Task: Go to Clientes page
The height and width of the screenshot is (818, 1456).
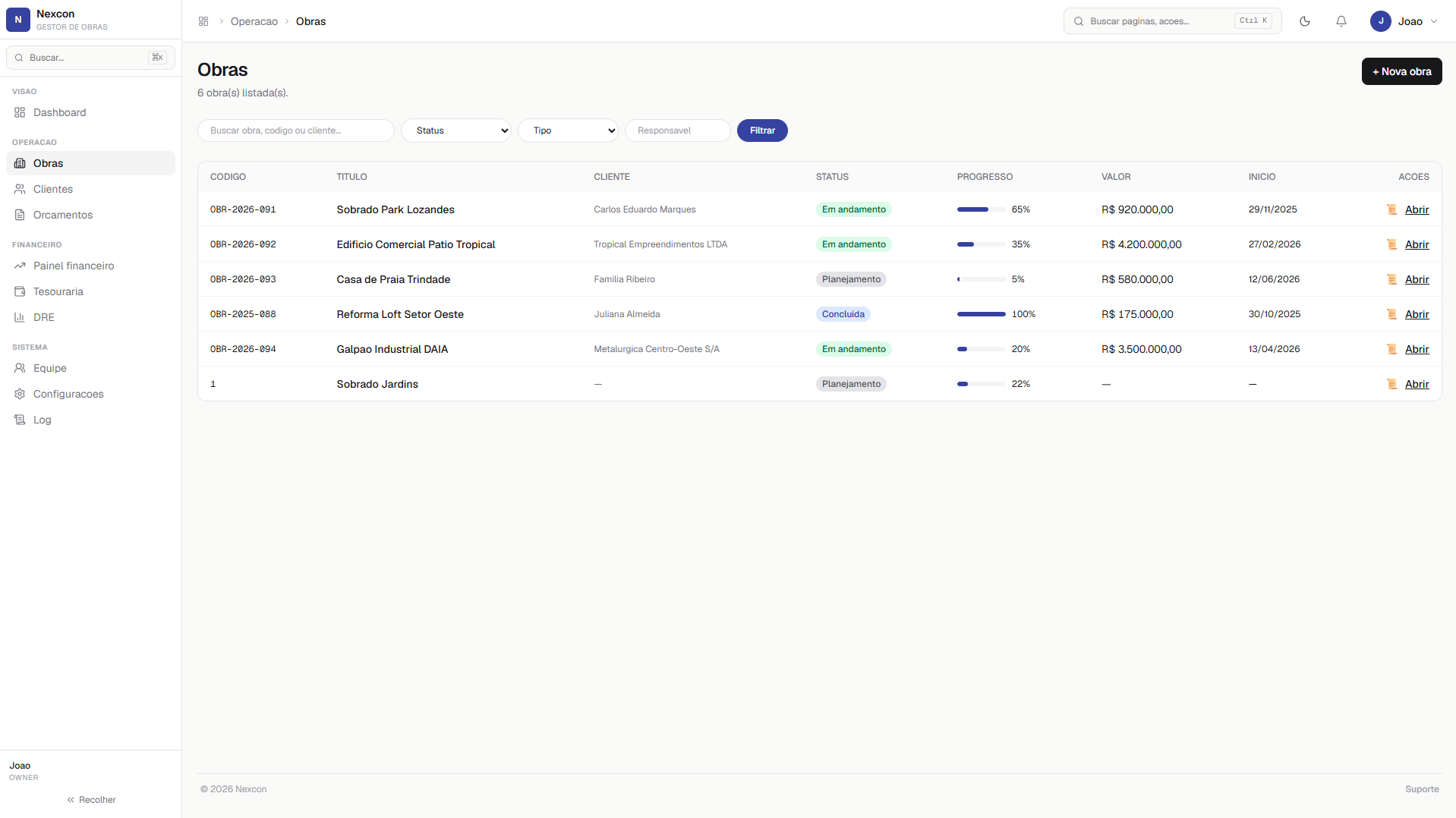Action: (90, 189)
